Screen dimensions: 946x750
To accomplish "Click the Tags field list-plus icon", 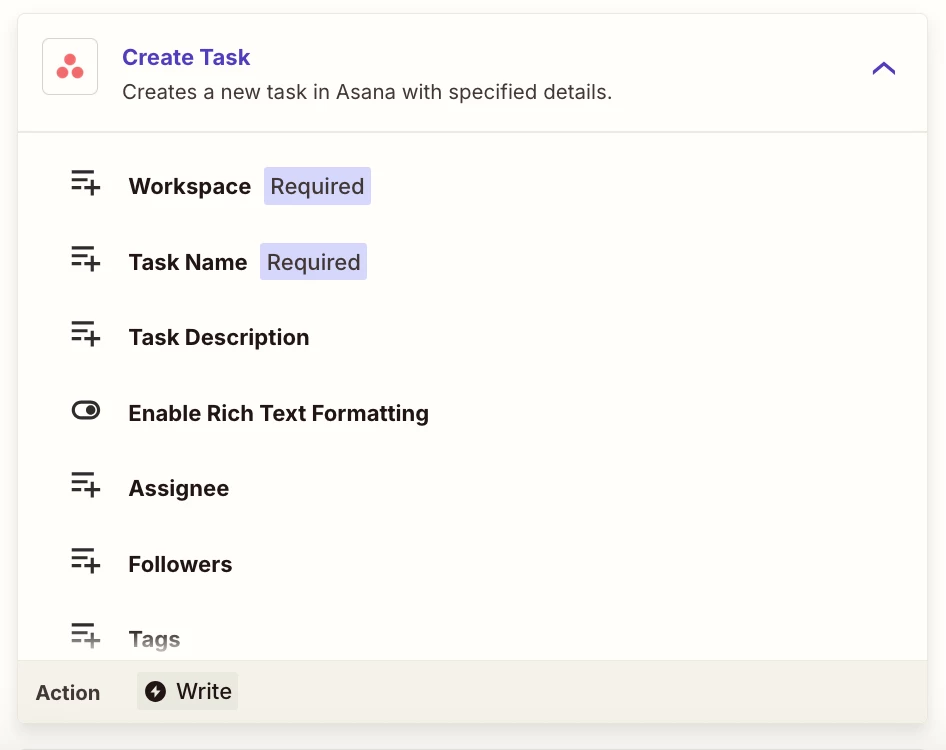I will click(85, 635).
